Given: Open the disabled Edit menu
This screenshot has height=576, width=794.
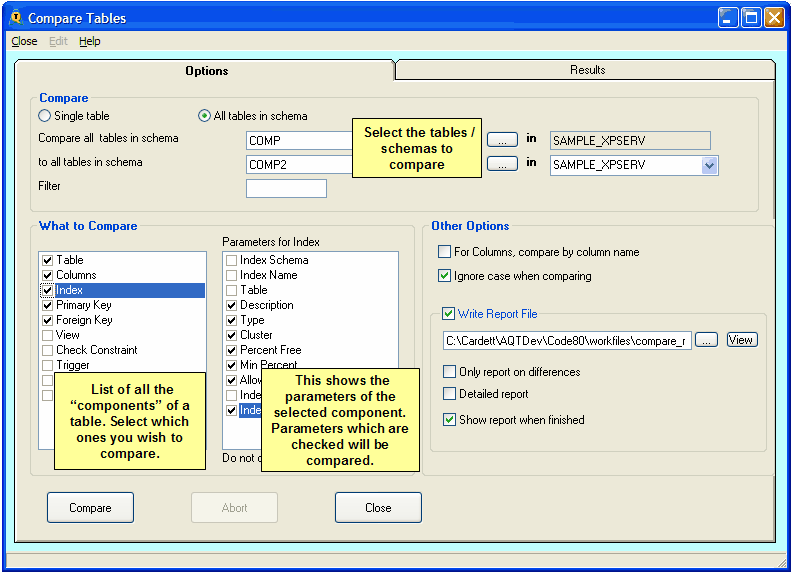Looking at the screenshot, I should (x=58, y=41).
